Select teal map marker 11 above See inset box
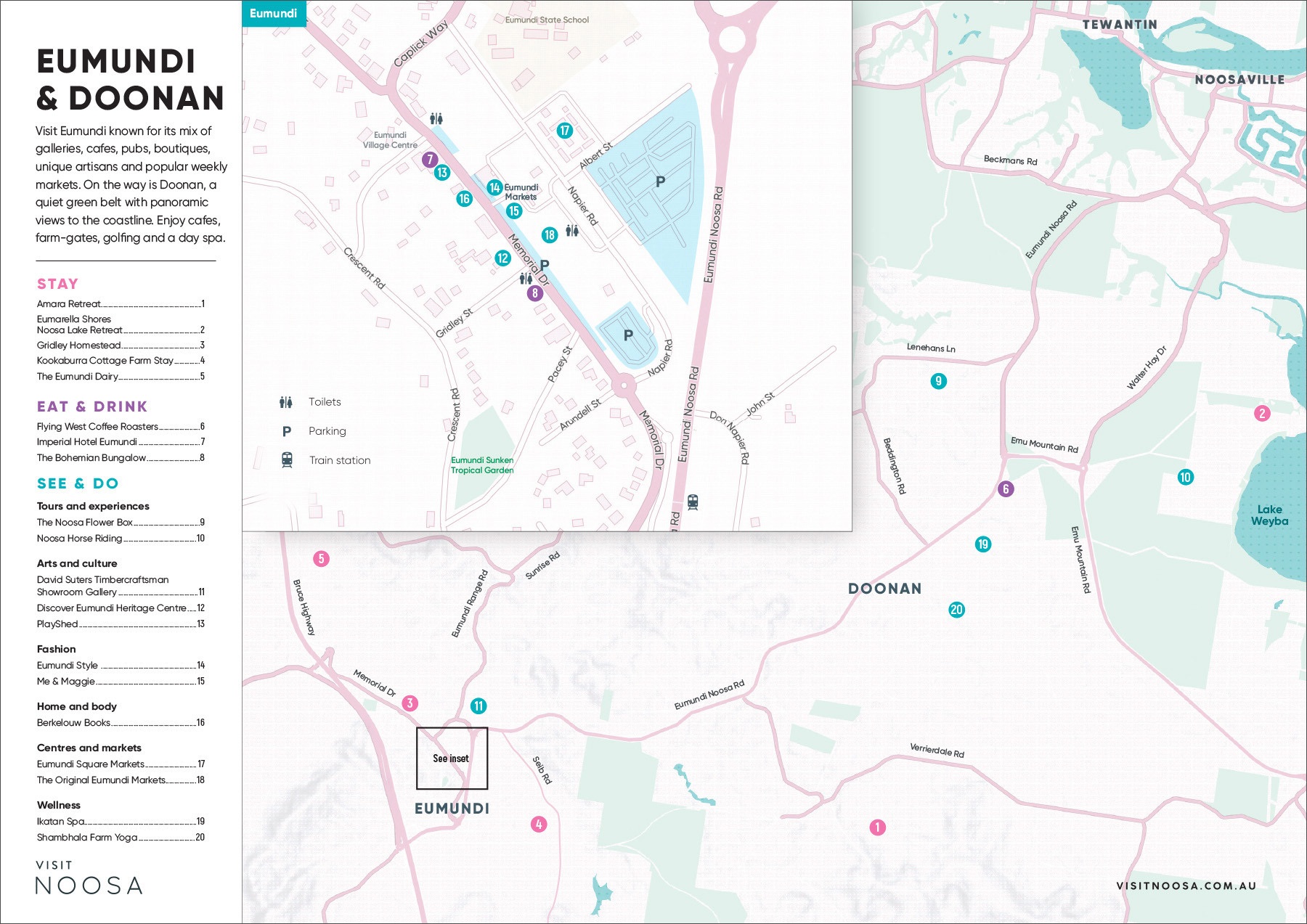The height and width of the screenshot is (924, 1307). coord(479,706)
